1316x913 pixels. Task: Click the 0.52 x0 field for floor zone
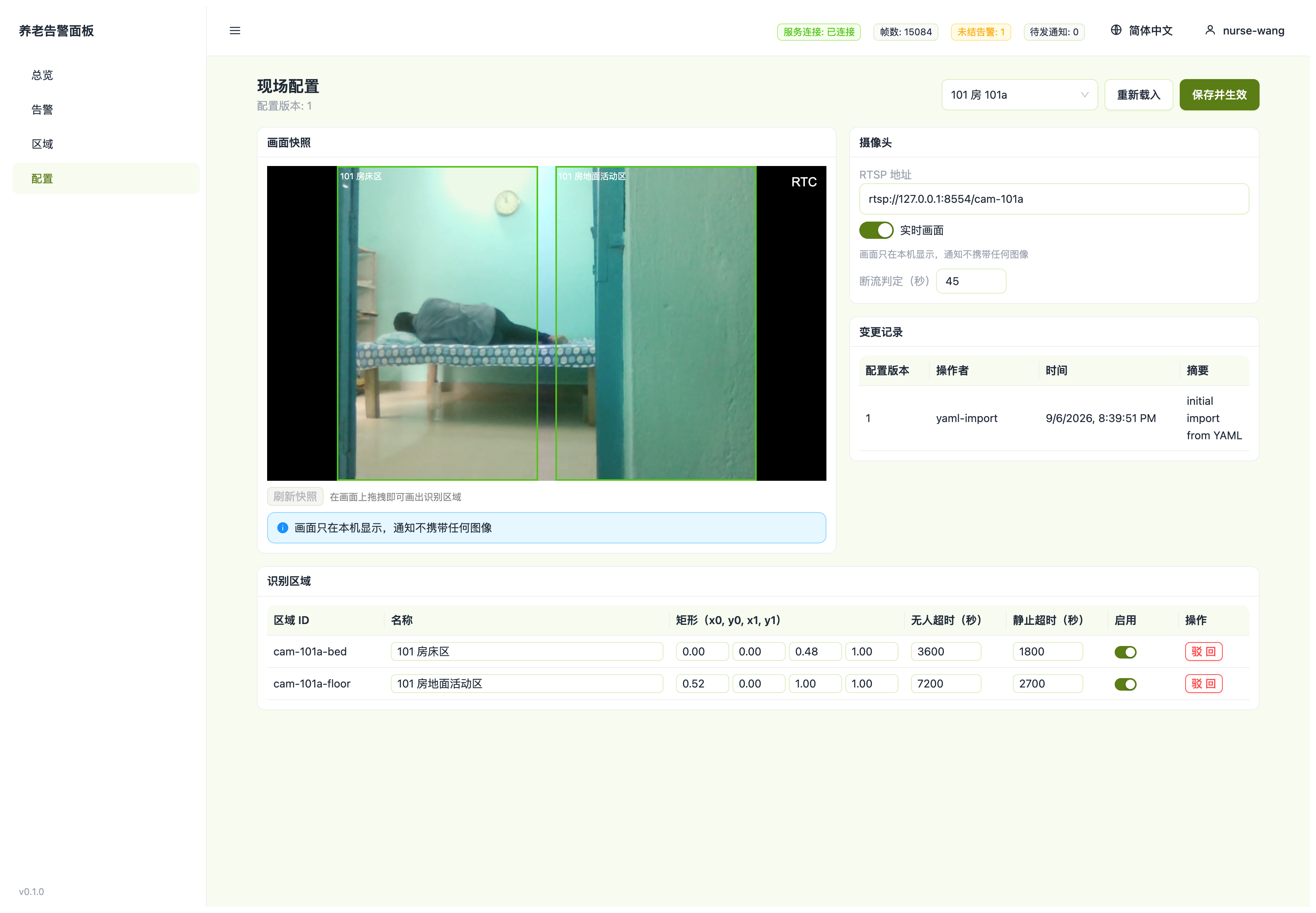tap(702, 684)
